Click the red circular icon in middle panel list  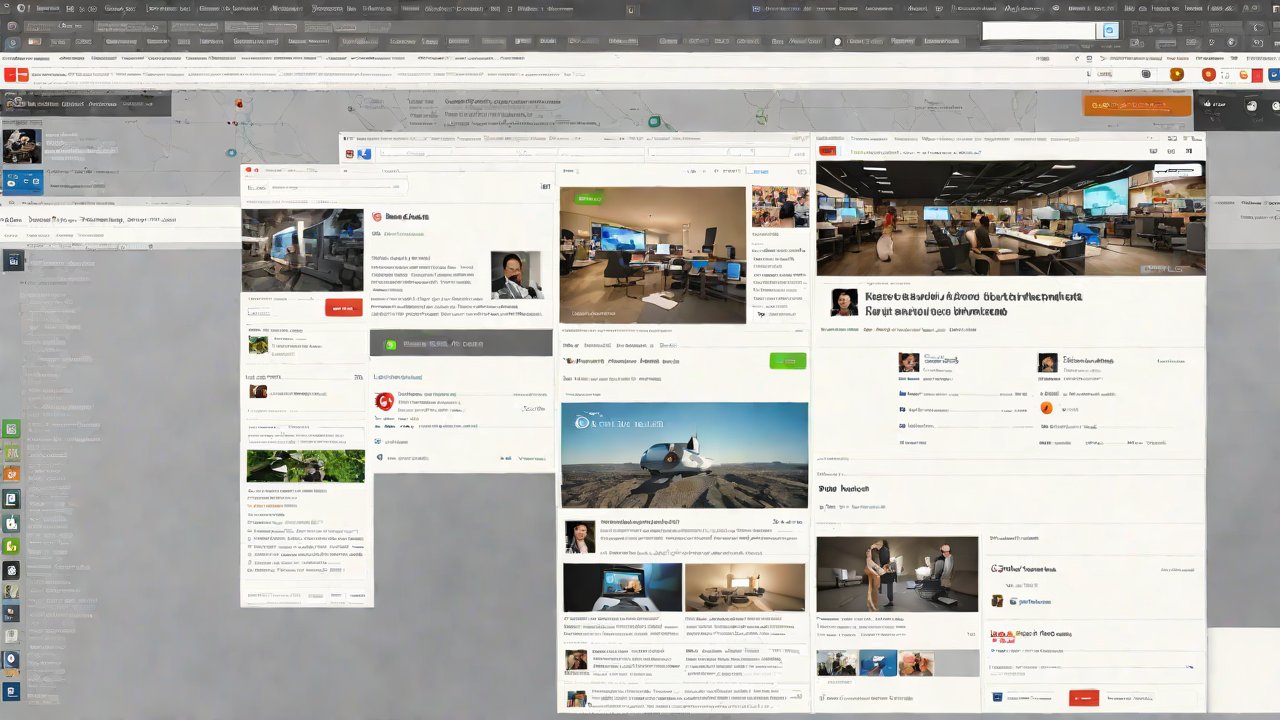[x=382, y=401]
